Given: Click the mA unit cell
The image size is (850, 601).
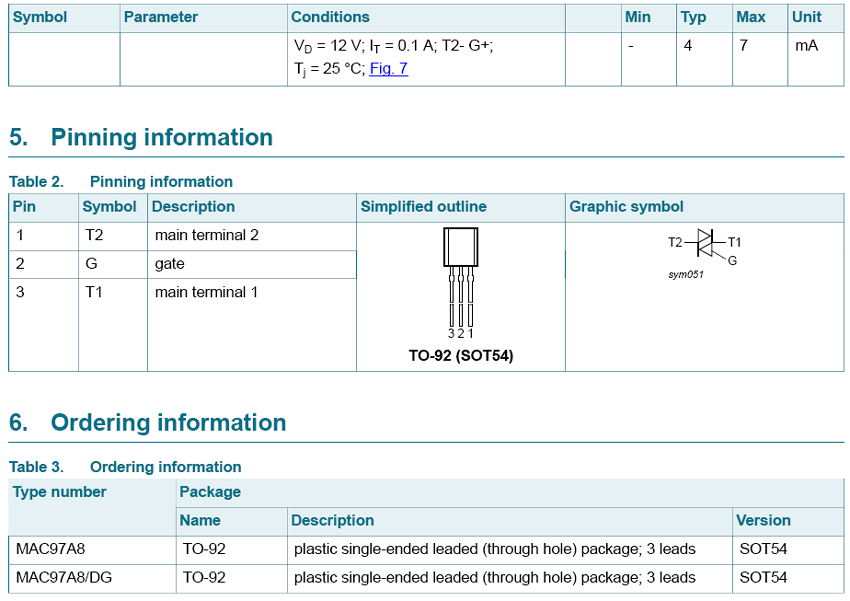Looking at the screenshot, I should pyautogui.click(x=806, y=45).
